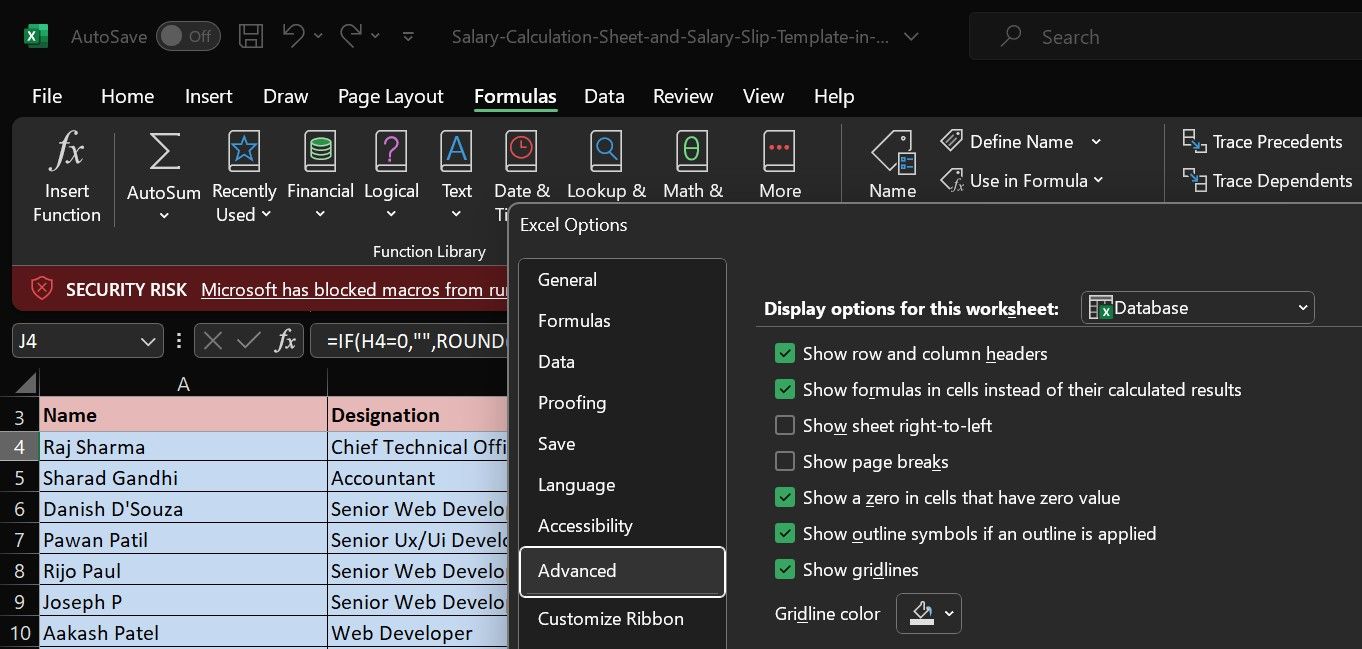Image resolution: width=1362 pixels, height=649 pixels.
Task: Switch to the Data ribbon tab
Action: (x=604, y=96)
